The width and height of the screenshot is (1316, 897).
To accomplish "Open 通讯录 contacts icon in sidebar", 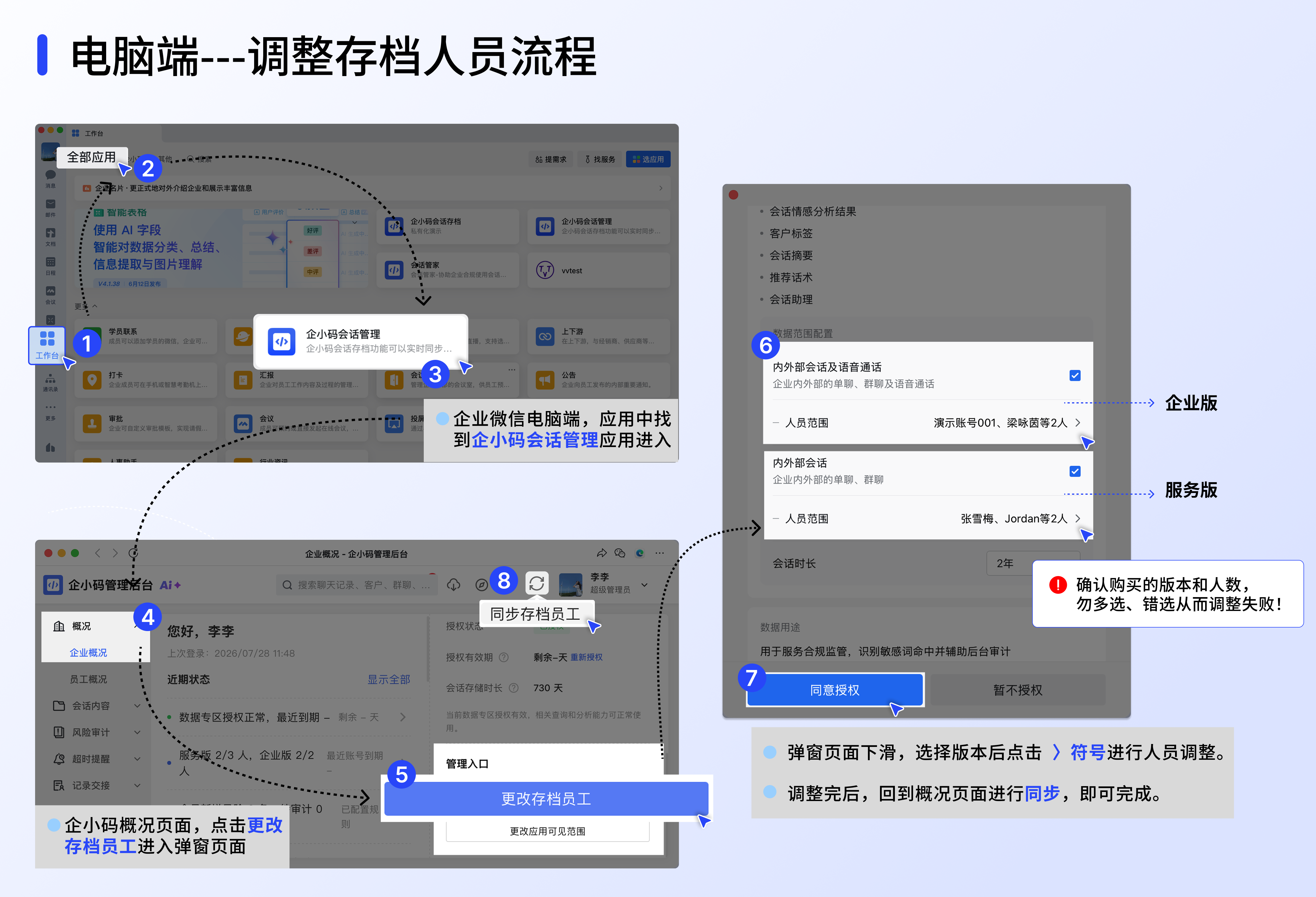I will (x=50, y=382).
